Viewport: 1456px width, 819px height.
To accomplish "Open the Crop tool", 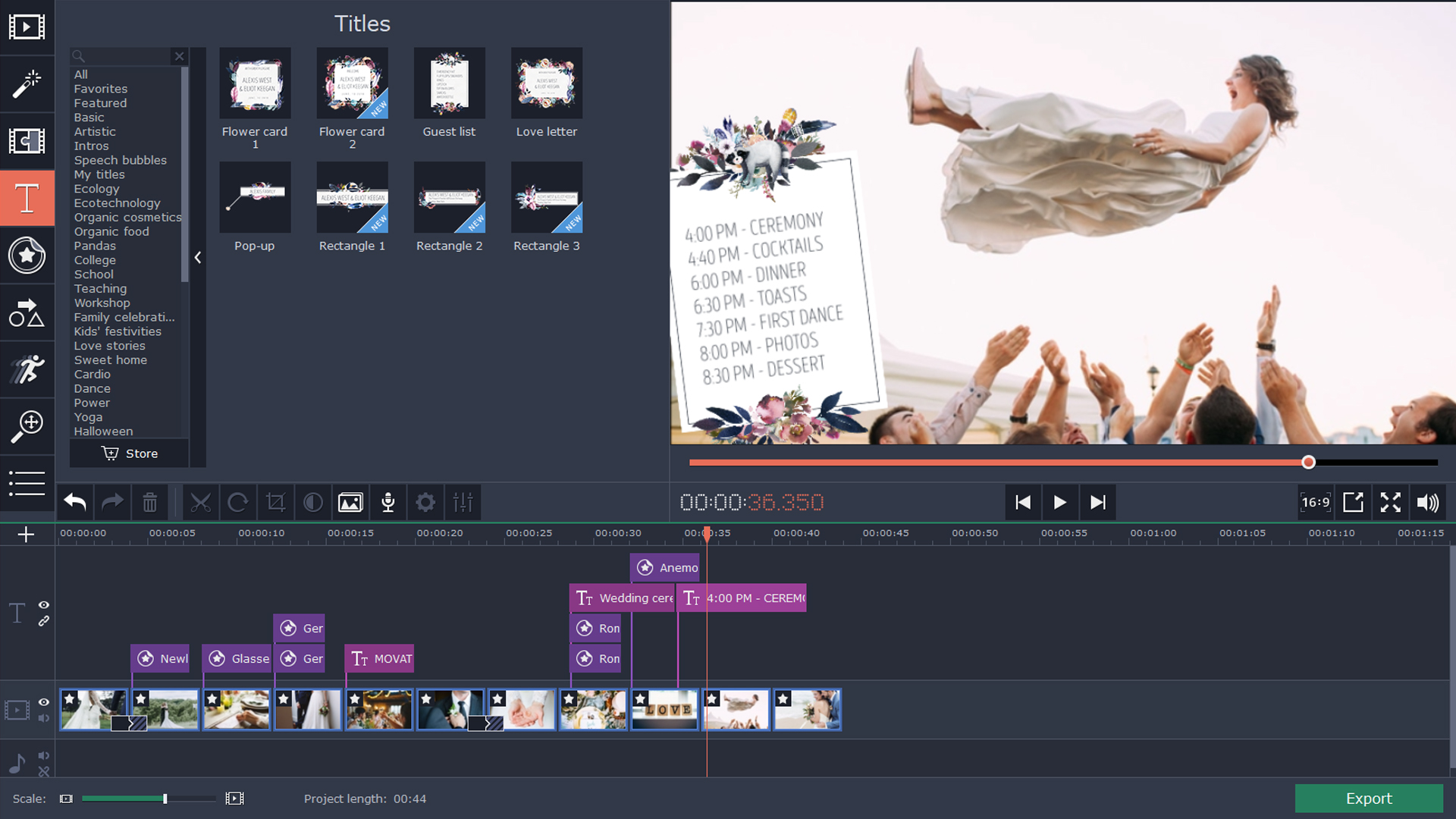I will tap(275, 502).
